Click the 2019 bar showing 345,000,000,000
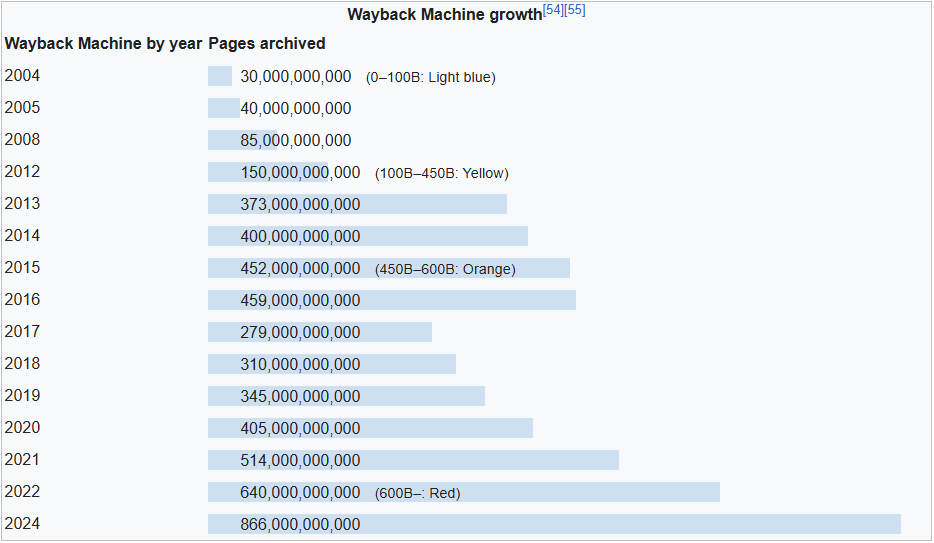Screen dimensions: 934x543 [x=346, y=396]
